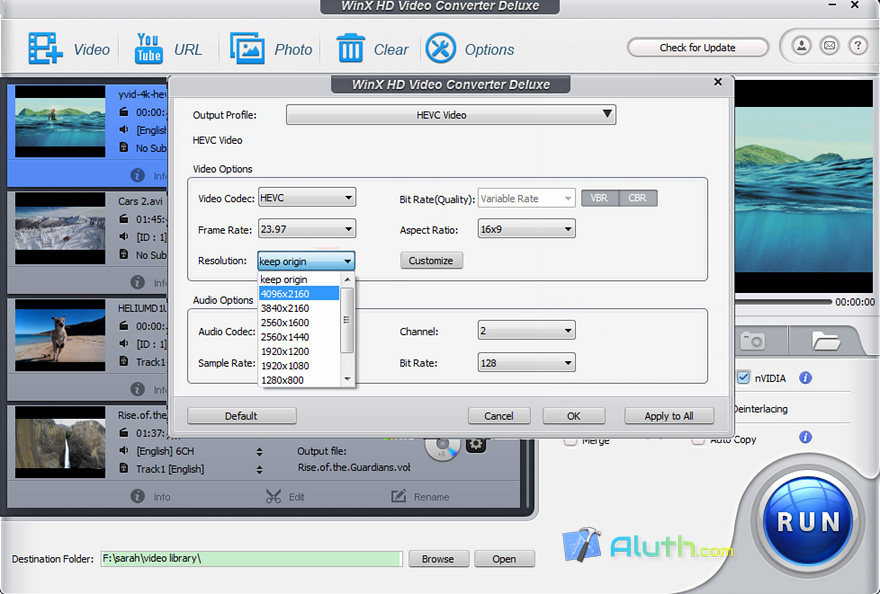Viewport: 880px width, 594px height.
Task: Click Info icon under yvid-4k video
Action: click(x=138, y=175)
